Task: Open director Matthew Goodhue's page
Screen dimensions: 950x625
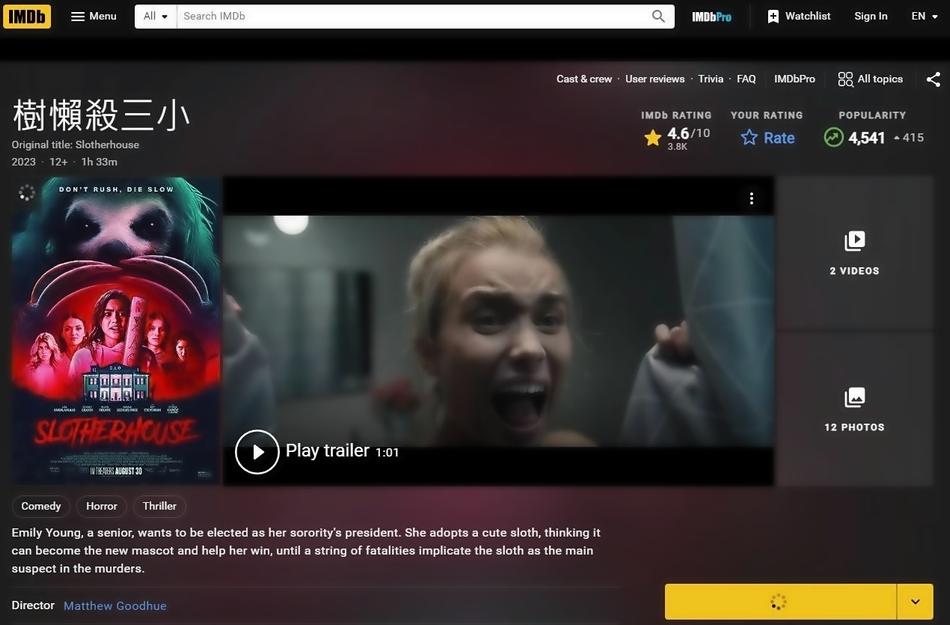Action: point(115,606)
